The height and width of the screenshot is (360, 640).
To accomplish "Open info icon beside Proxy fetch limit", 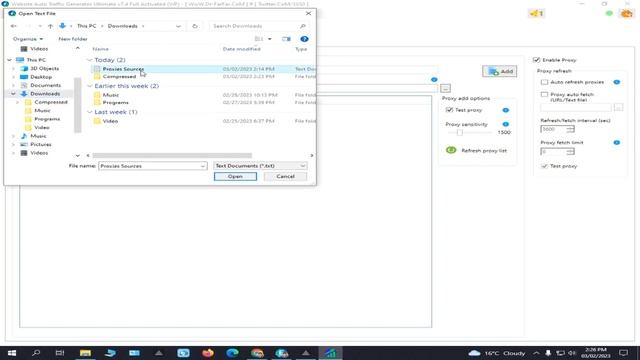I will (x=616, y=142).
